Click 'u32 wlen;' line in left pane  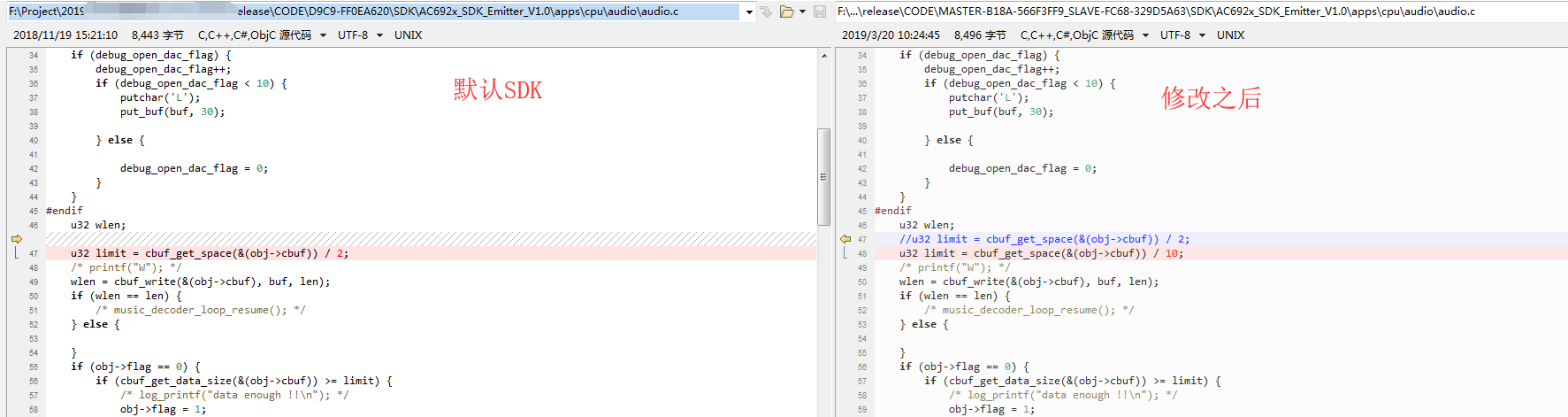[x=98, y=225]
